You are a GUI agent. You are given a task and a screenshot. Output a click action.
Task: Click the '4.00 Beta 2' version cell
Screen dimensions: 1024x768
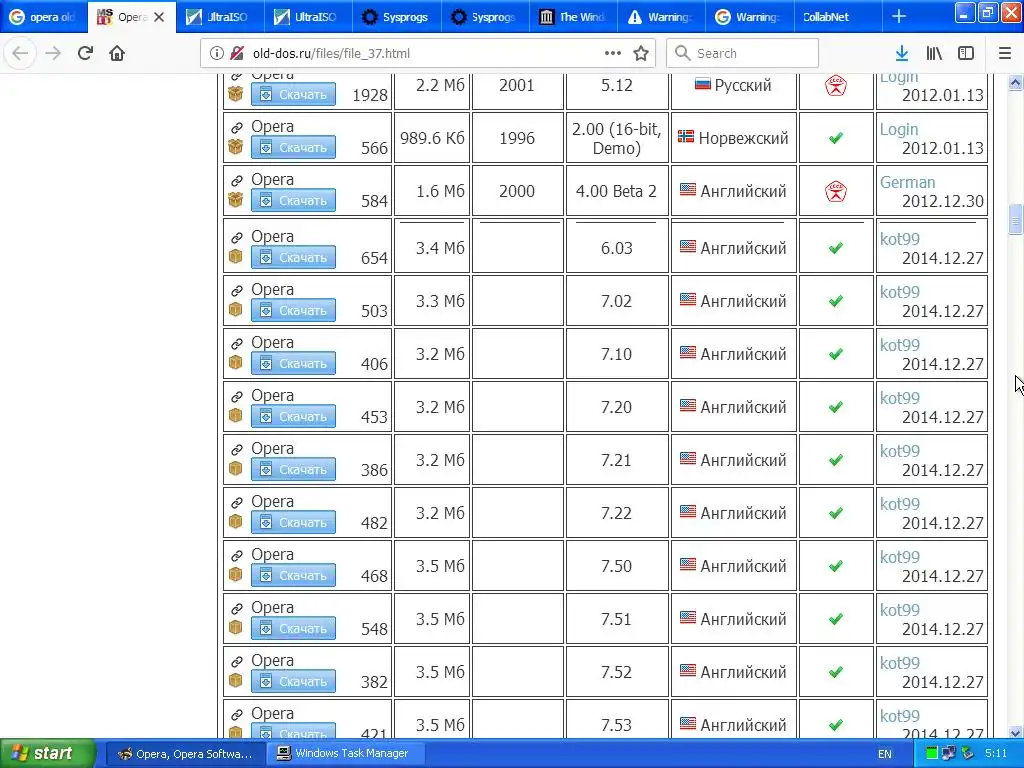pos(616,191)
